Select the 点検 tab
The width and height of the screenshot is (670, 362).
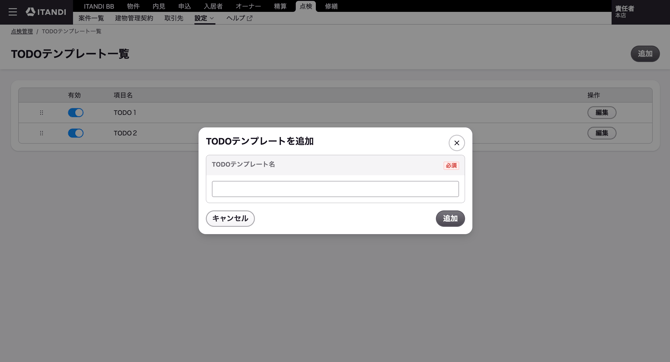click(306, 6)
